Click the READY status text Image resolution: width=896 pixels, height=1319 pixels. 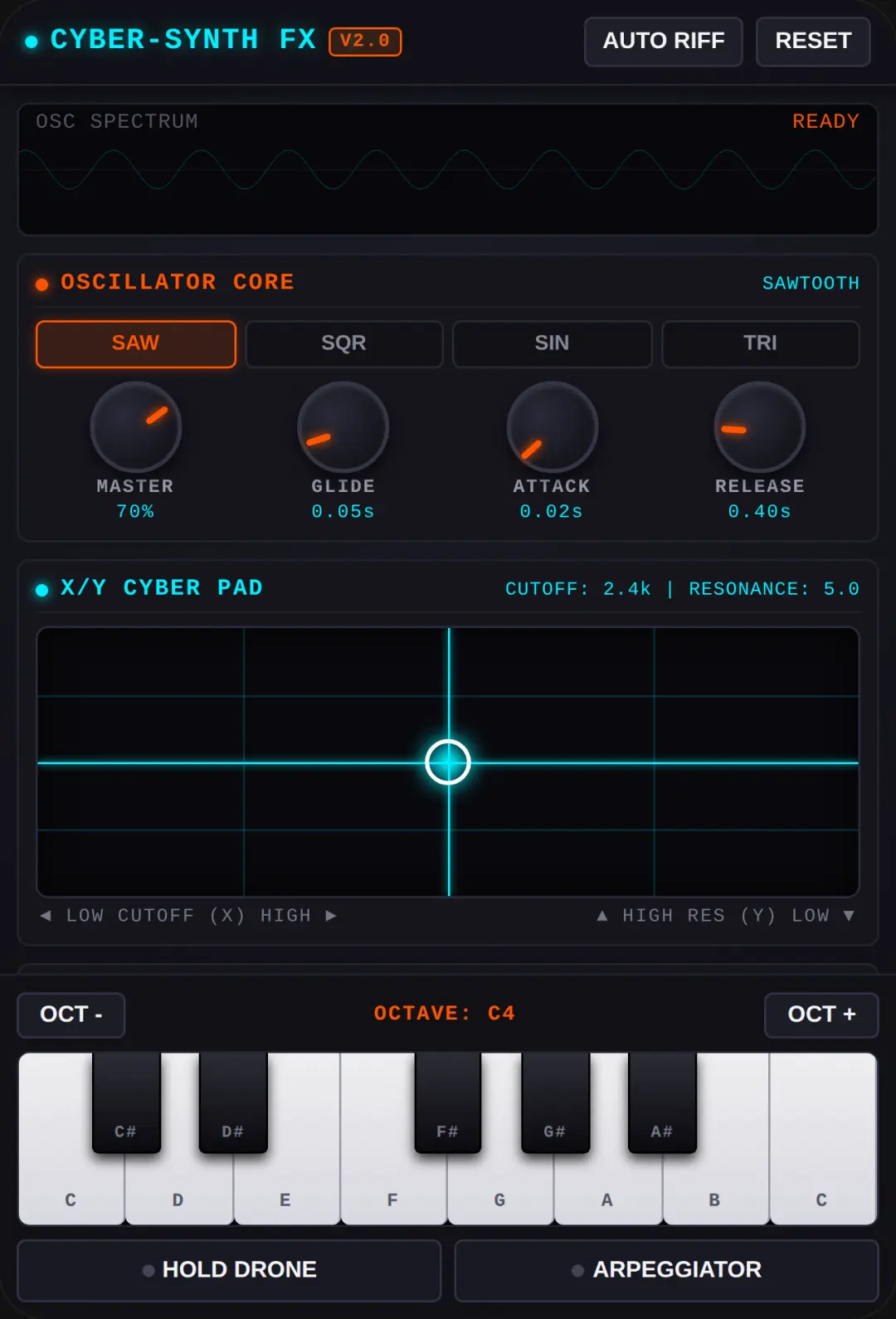(x=825, y=121)
